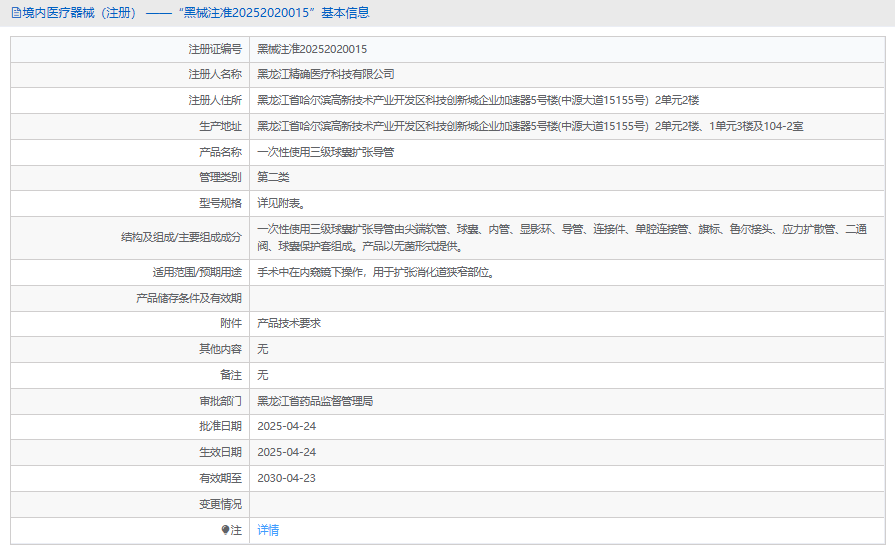Click the page title 境内医疗器械（注册）基本信息
The image size is (895, 551).
coord(196,13)
